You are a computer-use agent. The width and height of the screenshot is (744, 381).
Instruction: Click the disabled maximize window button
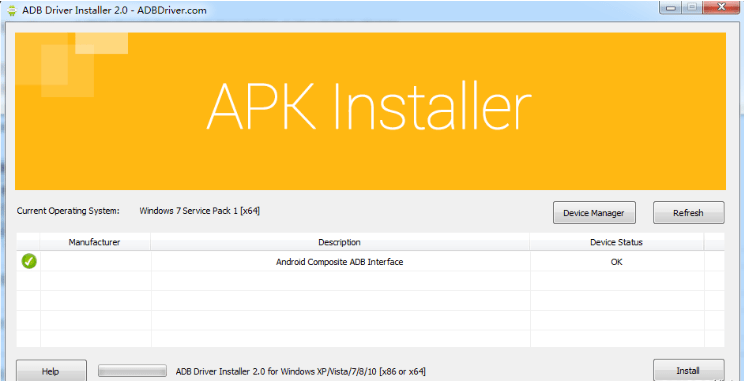tap(692, 8)
